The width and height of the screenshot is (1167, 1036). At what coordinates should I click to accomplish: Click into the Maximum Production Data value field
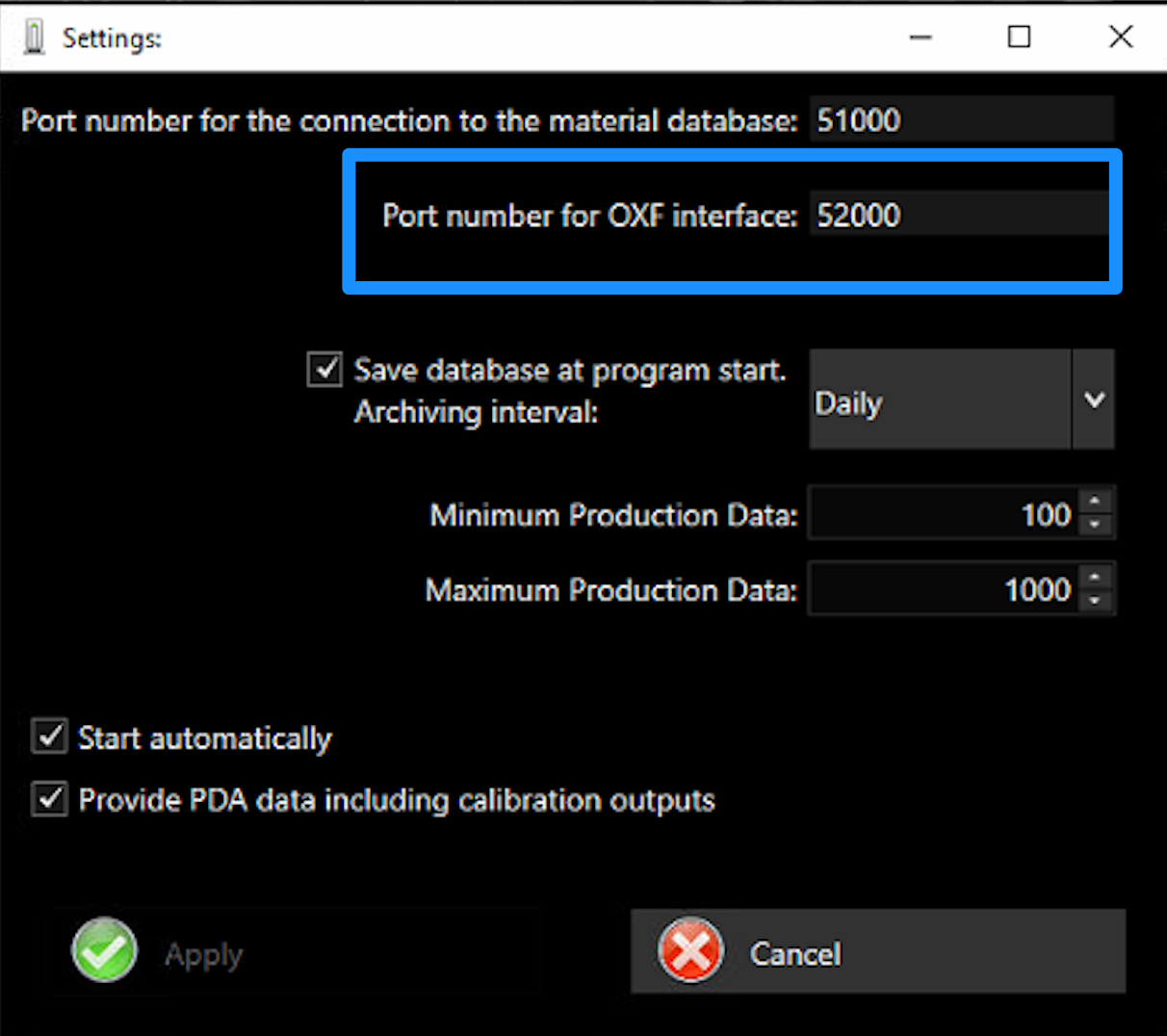pos(944,589)
